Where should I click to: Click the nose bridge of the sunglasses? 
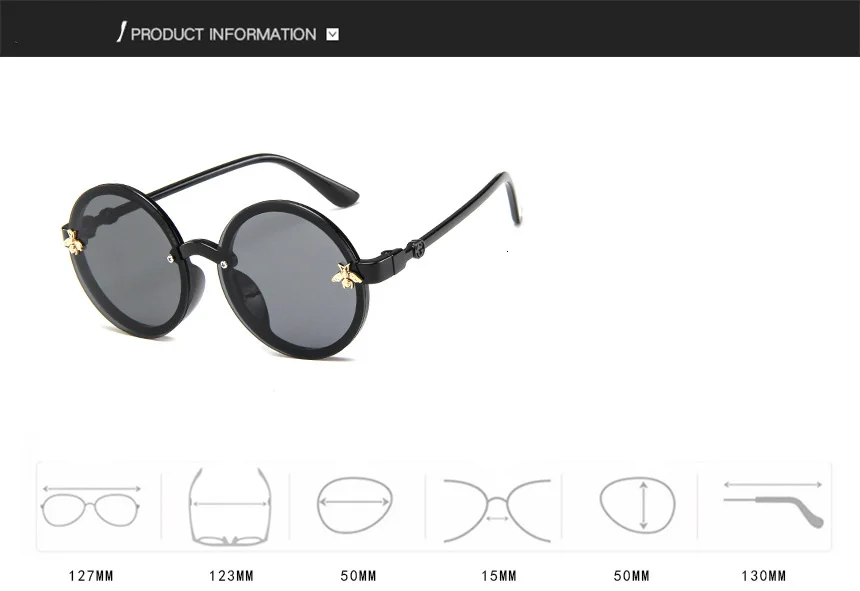click(x=198, y=249)
